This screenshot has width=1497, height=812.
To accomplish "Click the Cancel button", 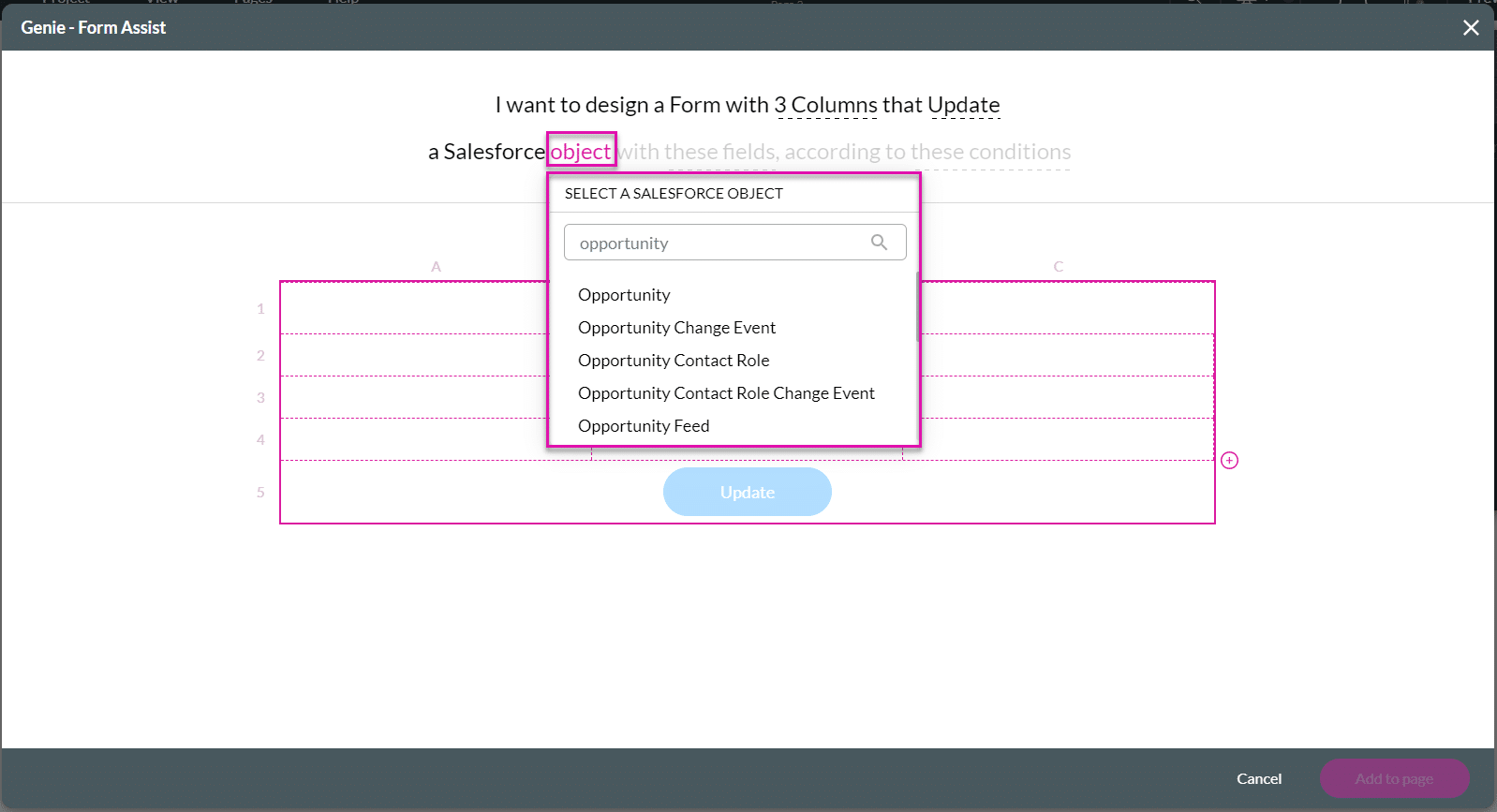I will click(x=1259, y=778).
